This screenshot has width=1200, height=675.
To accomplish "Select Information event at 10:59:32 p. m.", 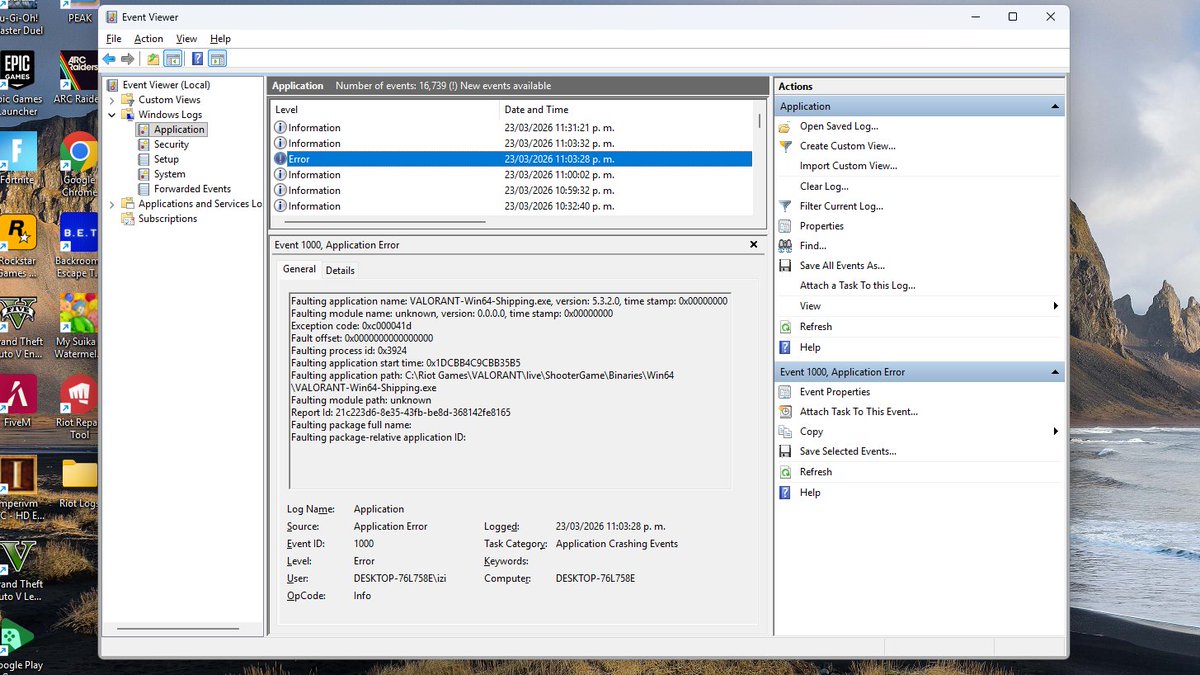I will [511, 190].
